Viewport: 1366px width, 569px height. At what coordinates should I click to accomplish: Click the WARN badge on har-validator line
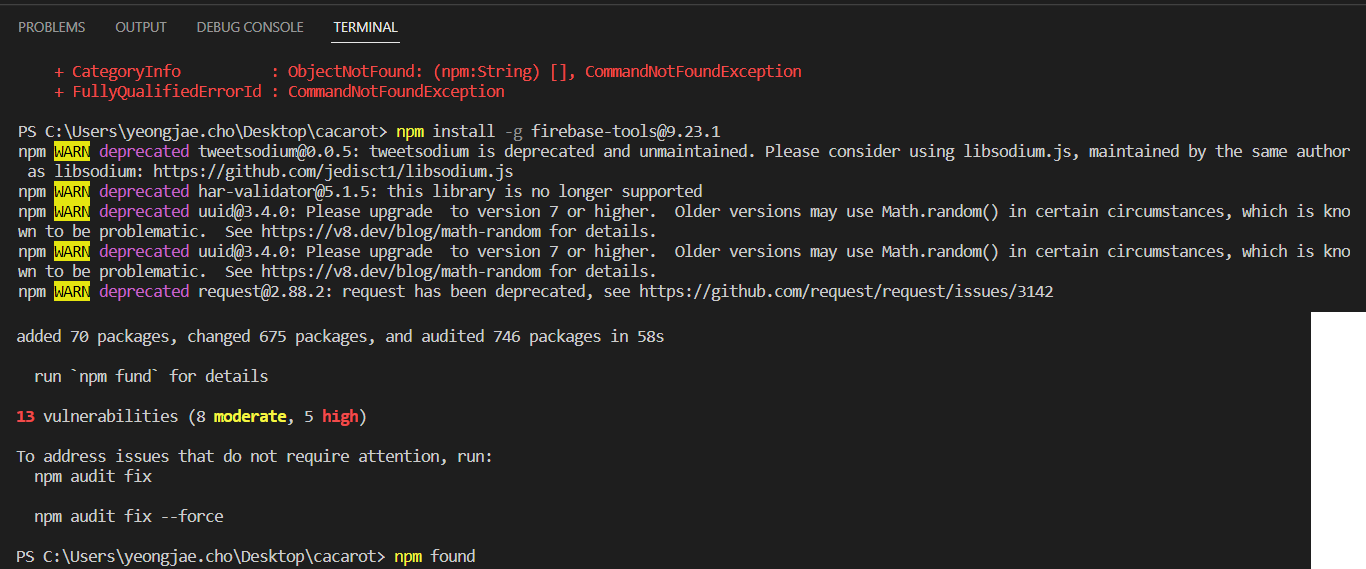72,191
